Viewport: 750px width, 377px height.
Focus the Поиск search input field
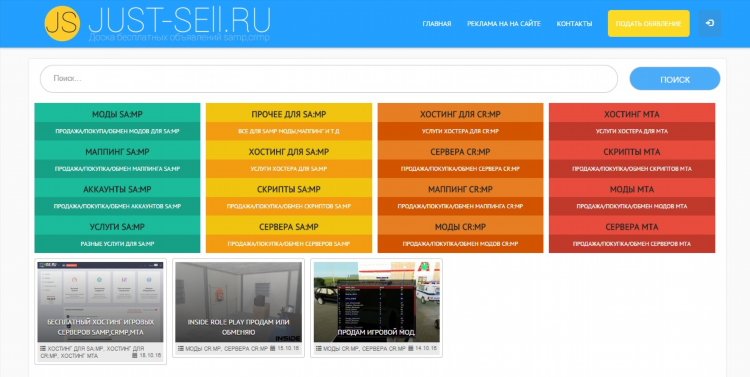(x=329, y=78)
